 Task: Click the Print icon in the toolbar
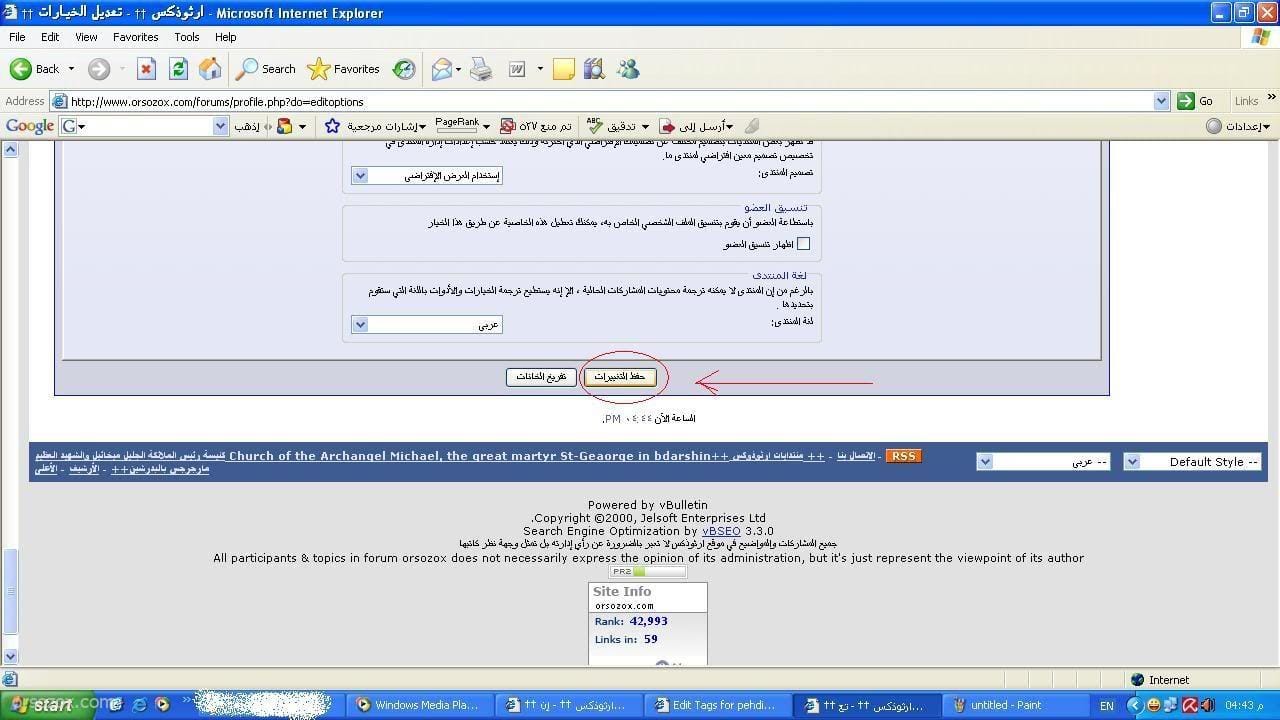click(x=481, y=69)
